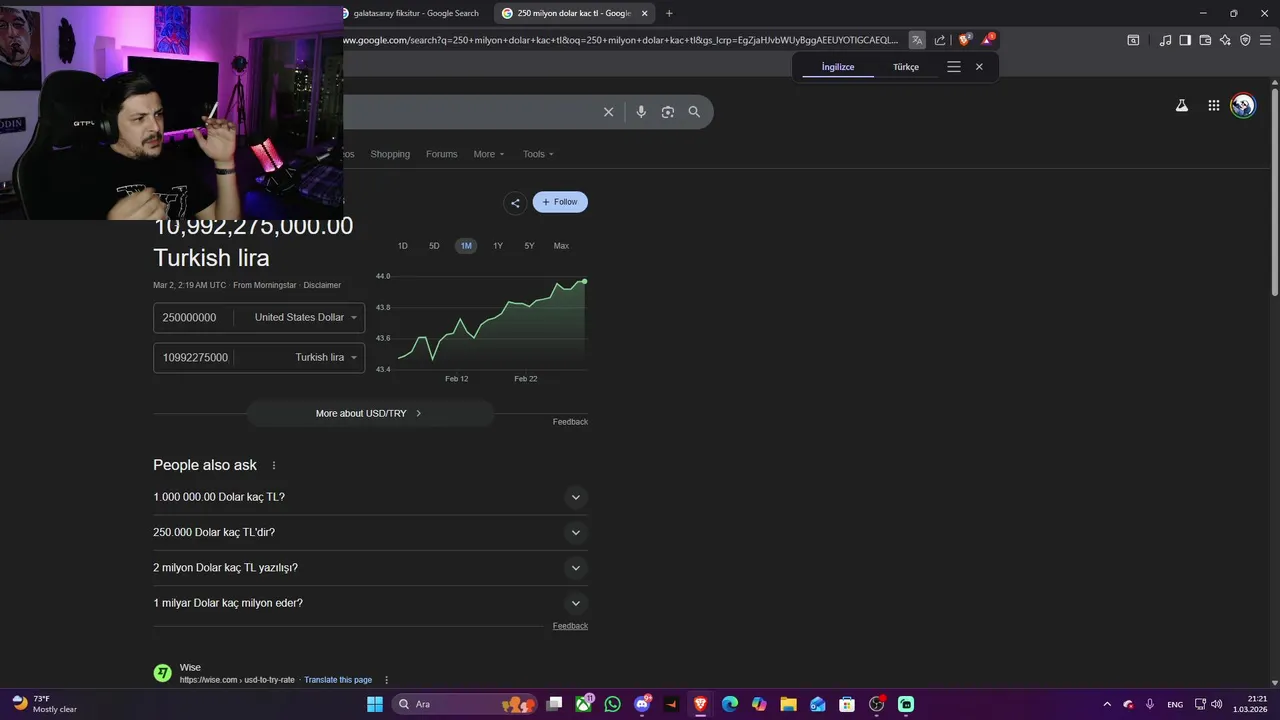Open Brave Shields lion icon

tap(964, 40)
